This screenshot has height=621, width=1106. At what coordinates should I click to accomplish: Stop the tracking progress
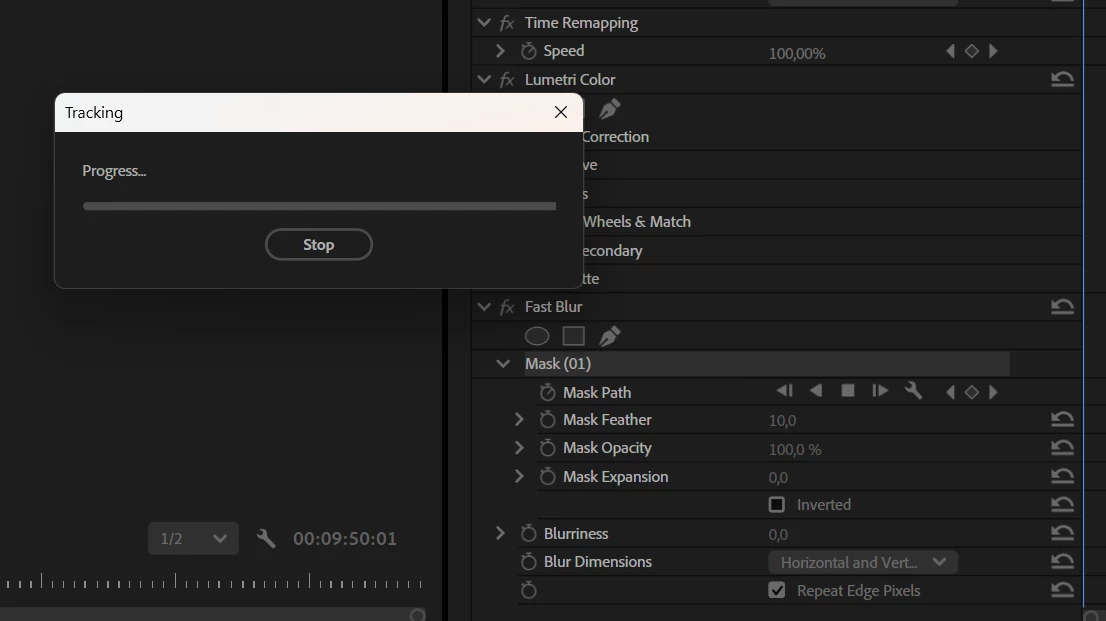pyautogui.click(x=319, y=244)
